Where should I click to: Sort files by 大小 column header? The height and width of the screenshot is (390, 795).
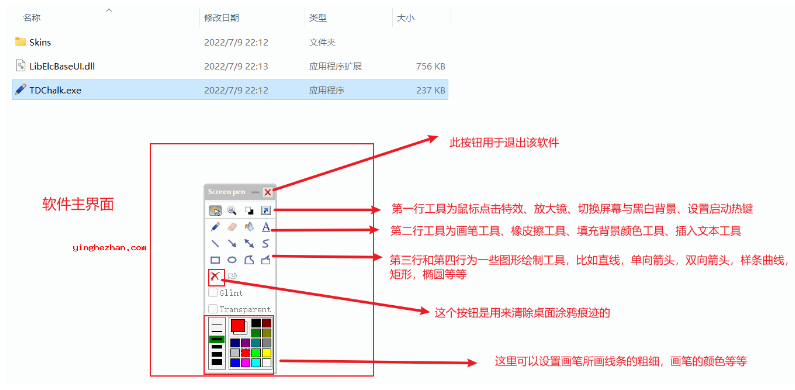[x=406, y=18]
